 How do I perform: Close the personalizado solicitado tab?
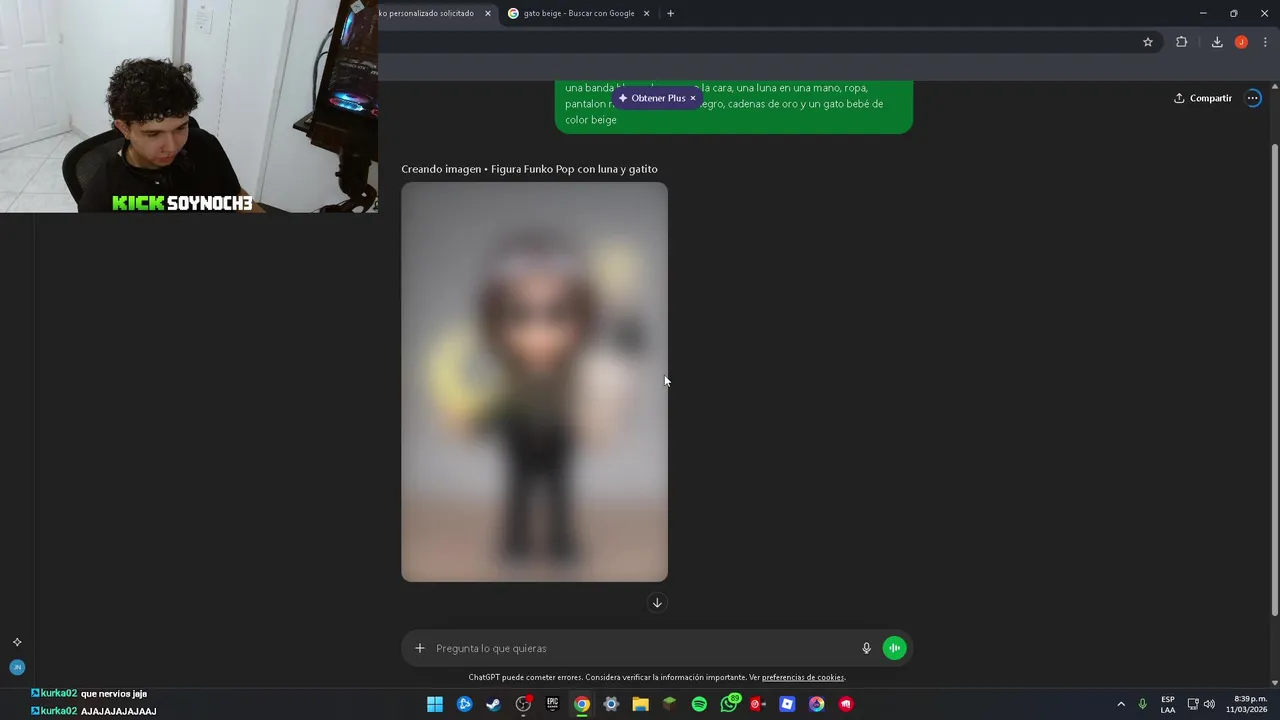(x=488, y=13)
